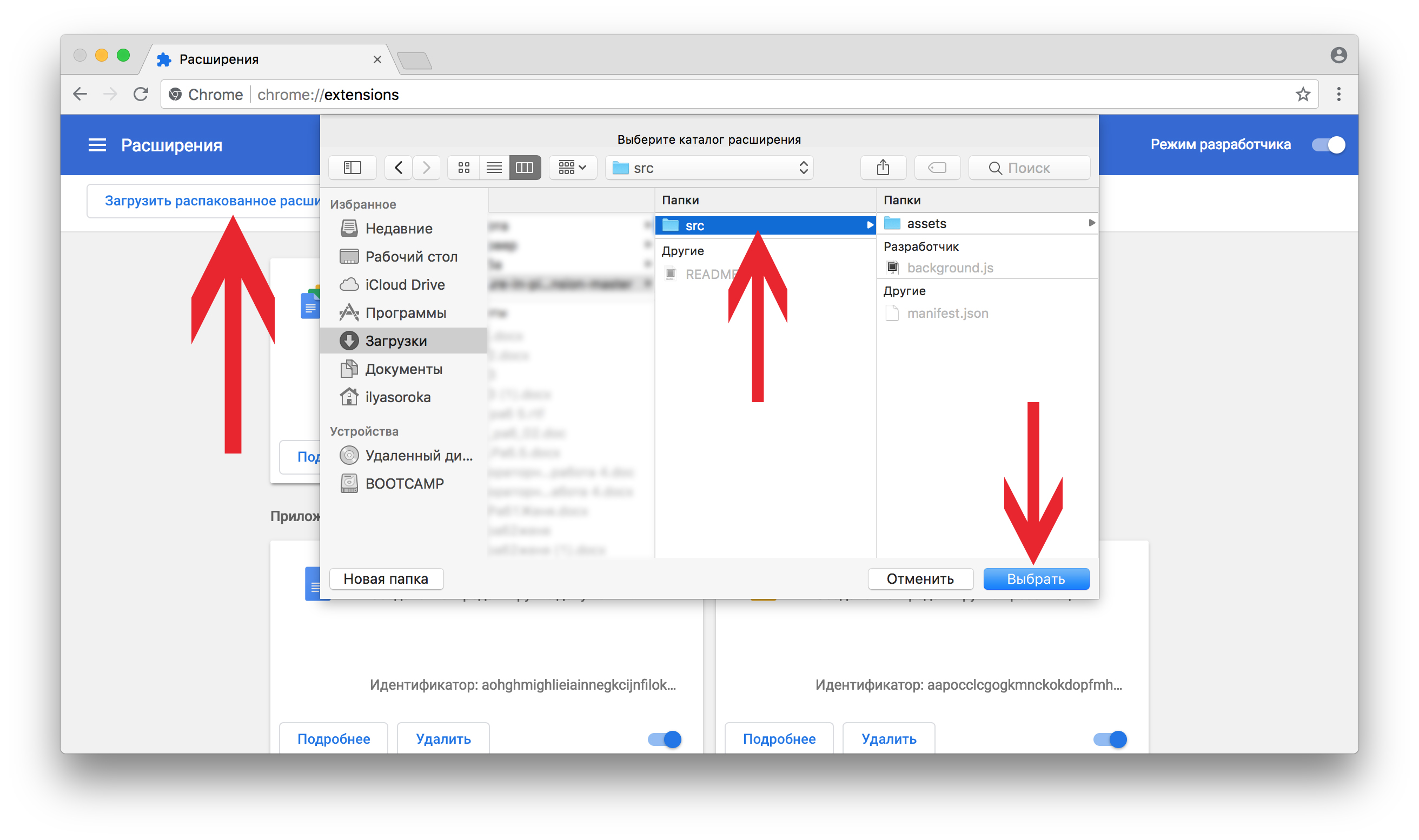1419x840 pixels.
Task: Switch file dialog to column view
Action: (x=525, y=168)
